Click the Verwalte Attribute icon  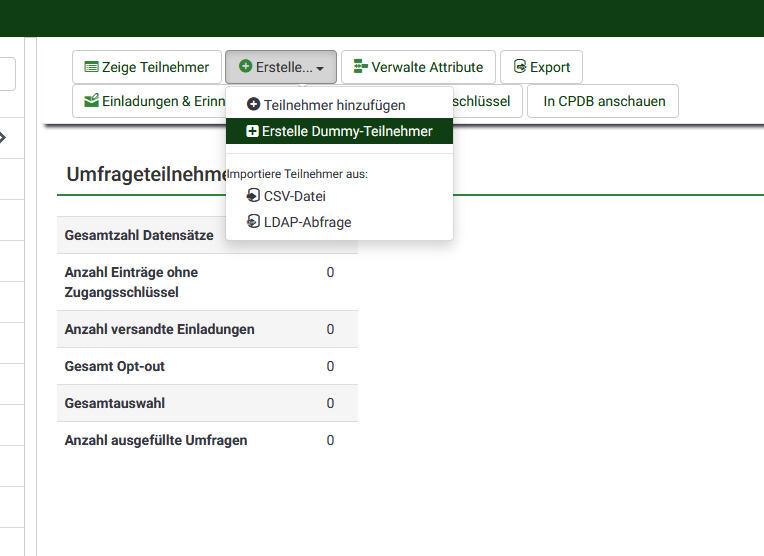pos(360,67)
